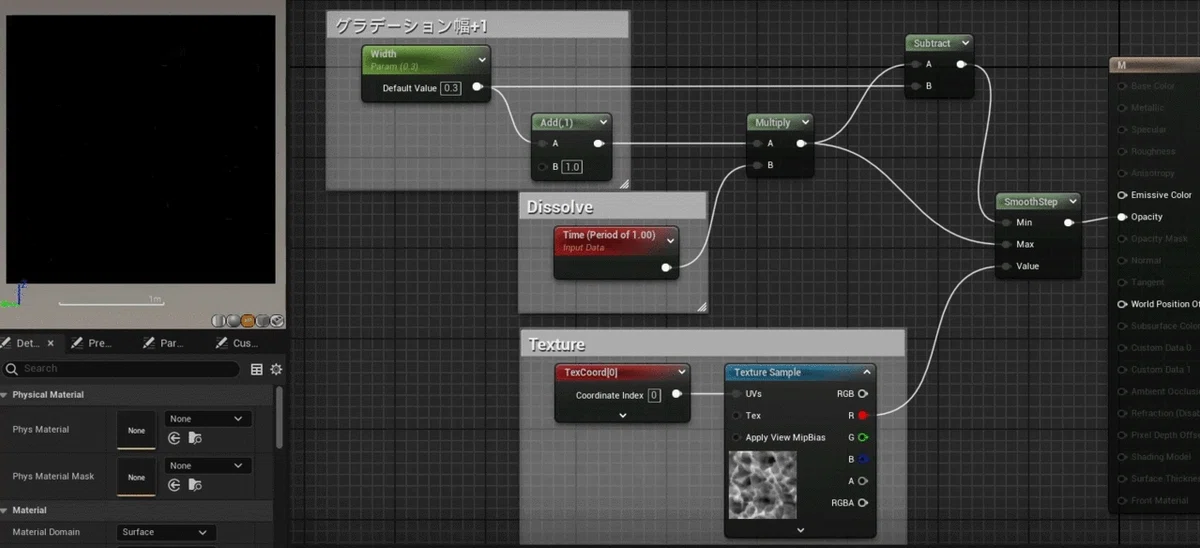
Task: Expand the Multiply node header chevron
Action: coord(804,122)
